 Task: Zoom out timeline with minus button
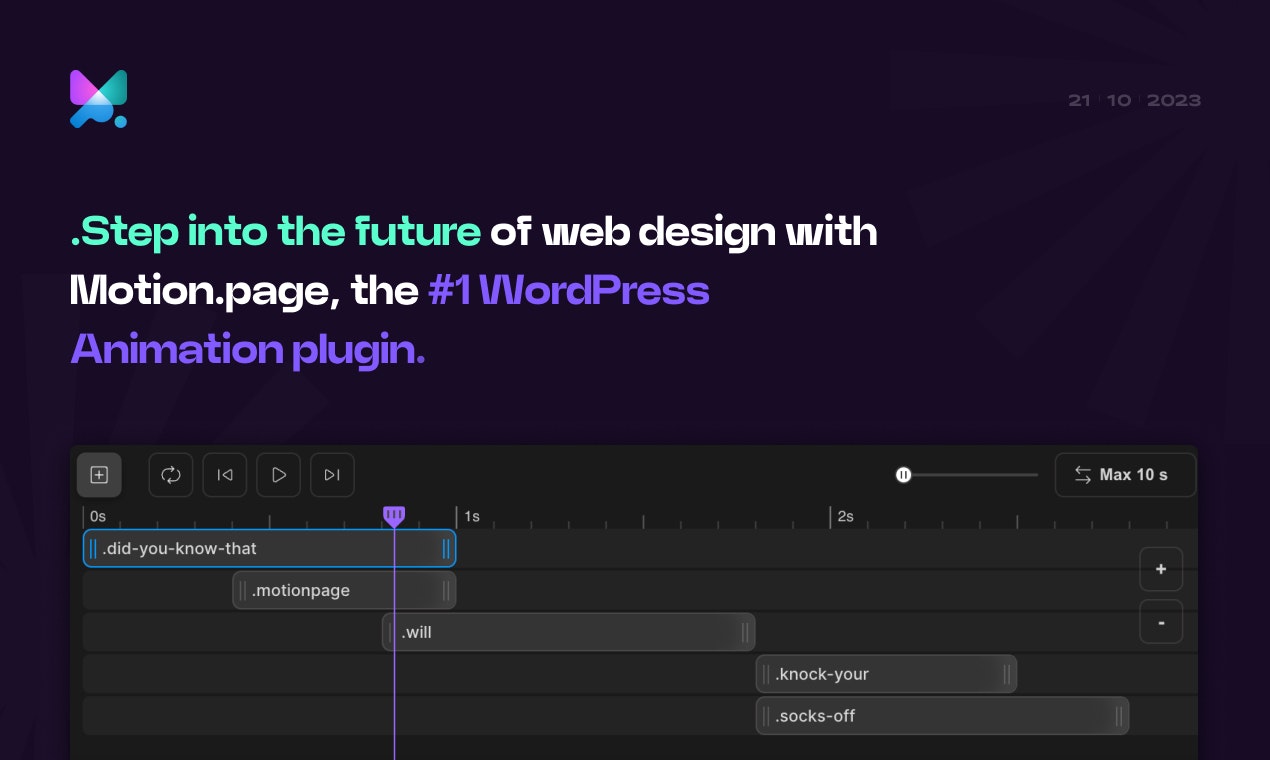(1161, 622)
